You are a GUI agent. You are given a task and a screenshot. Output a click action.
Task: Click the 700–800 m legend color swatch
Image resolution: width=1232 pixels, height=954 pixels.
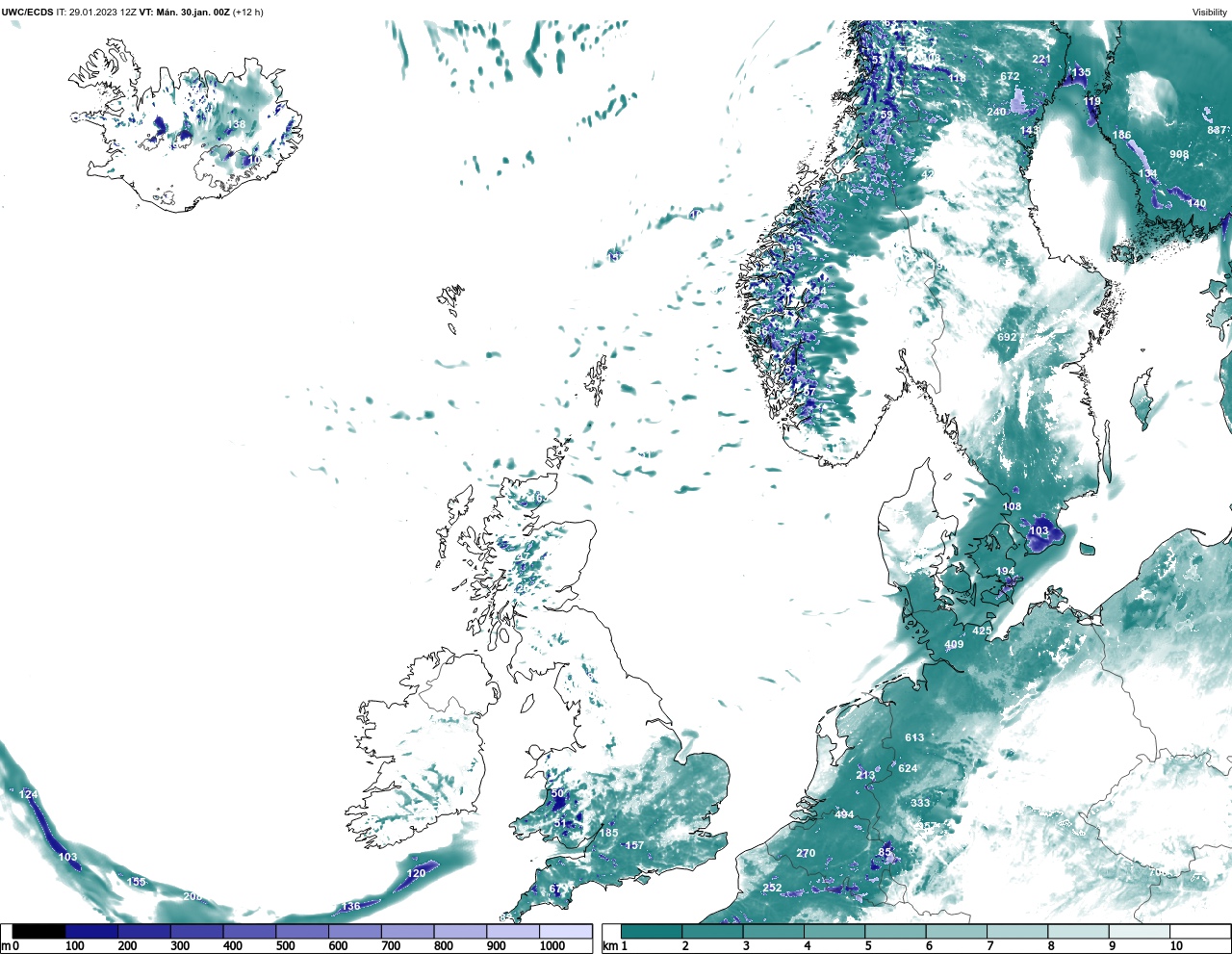point(407,931)
